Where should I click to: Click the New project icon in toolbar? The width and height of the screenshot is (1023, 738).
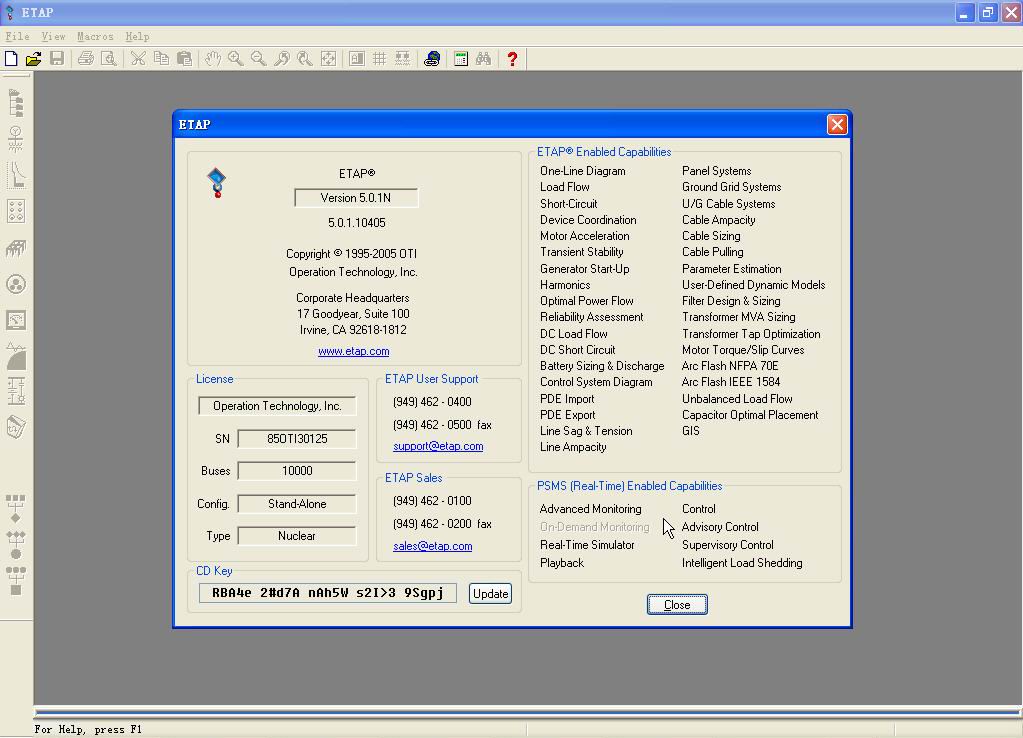[x=11, y=59]
